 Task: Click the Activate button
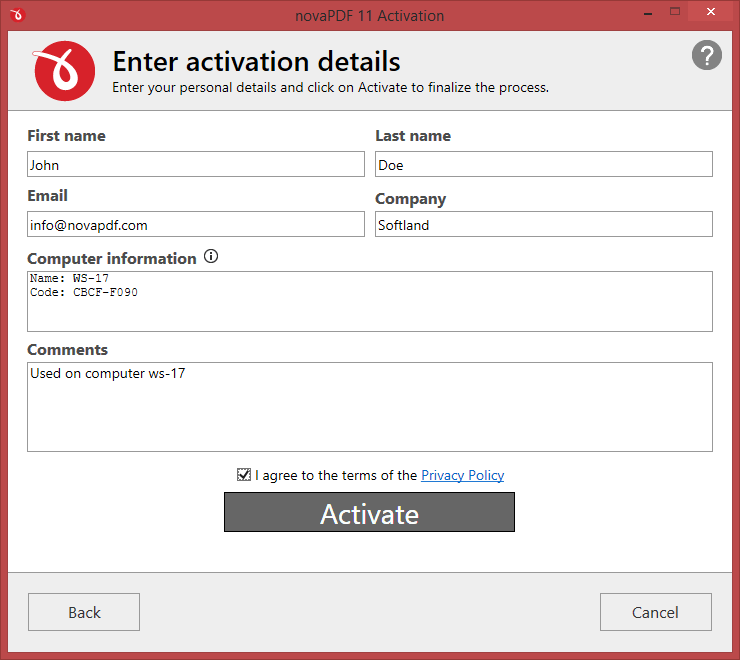click(369, 512)
